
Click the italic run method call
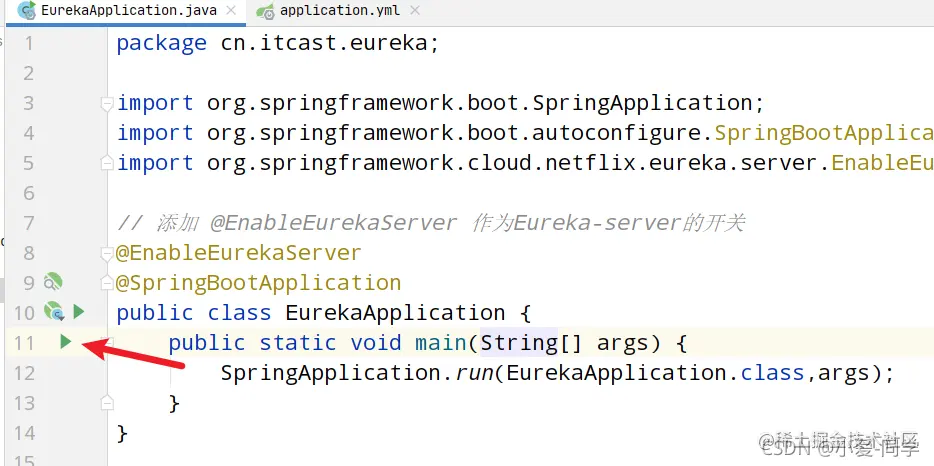473,373
